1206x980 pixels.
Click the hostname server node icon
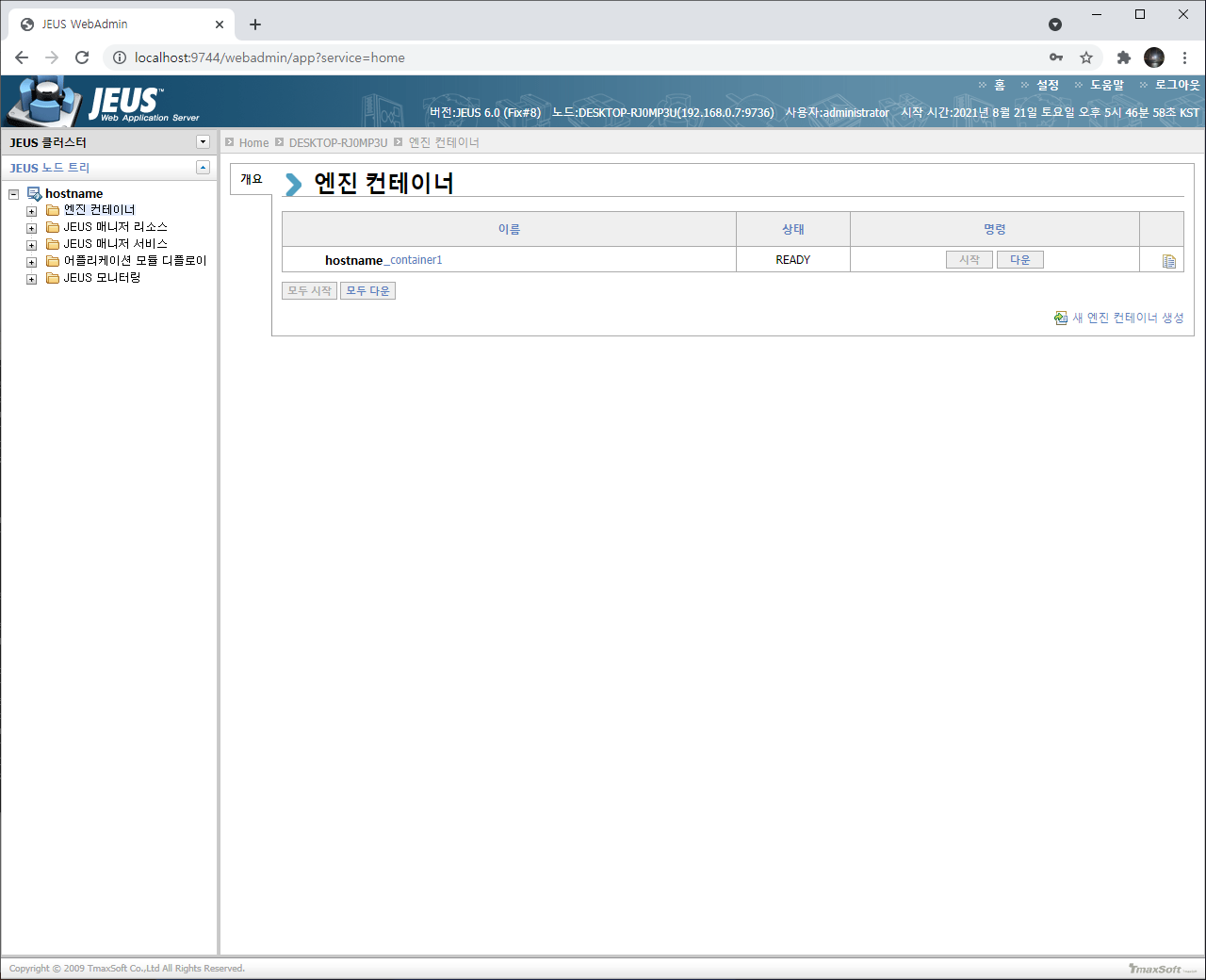click(35, 193)
